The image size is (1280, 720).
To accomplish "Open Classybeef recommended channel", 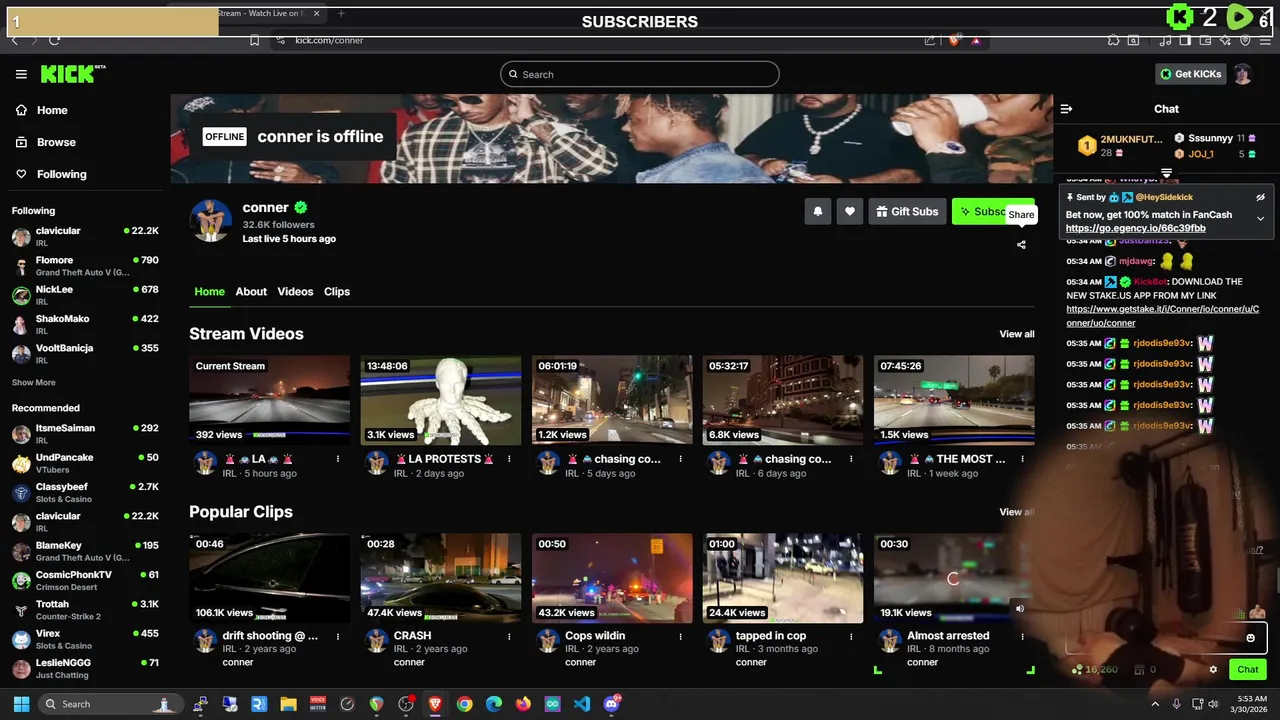I will click(85, 492).
